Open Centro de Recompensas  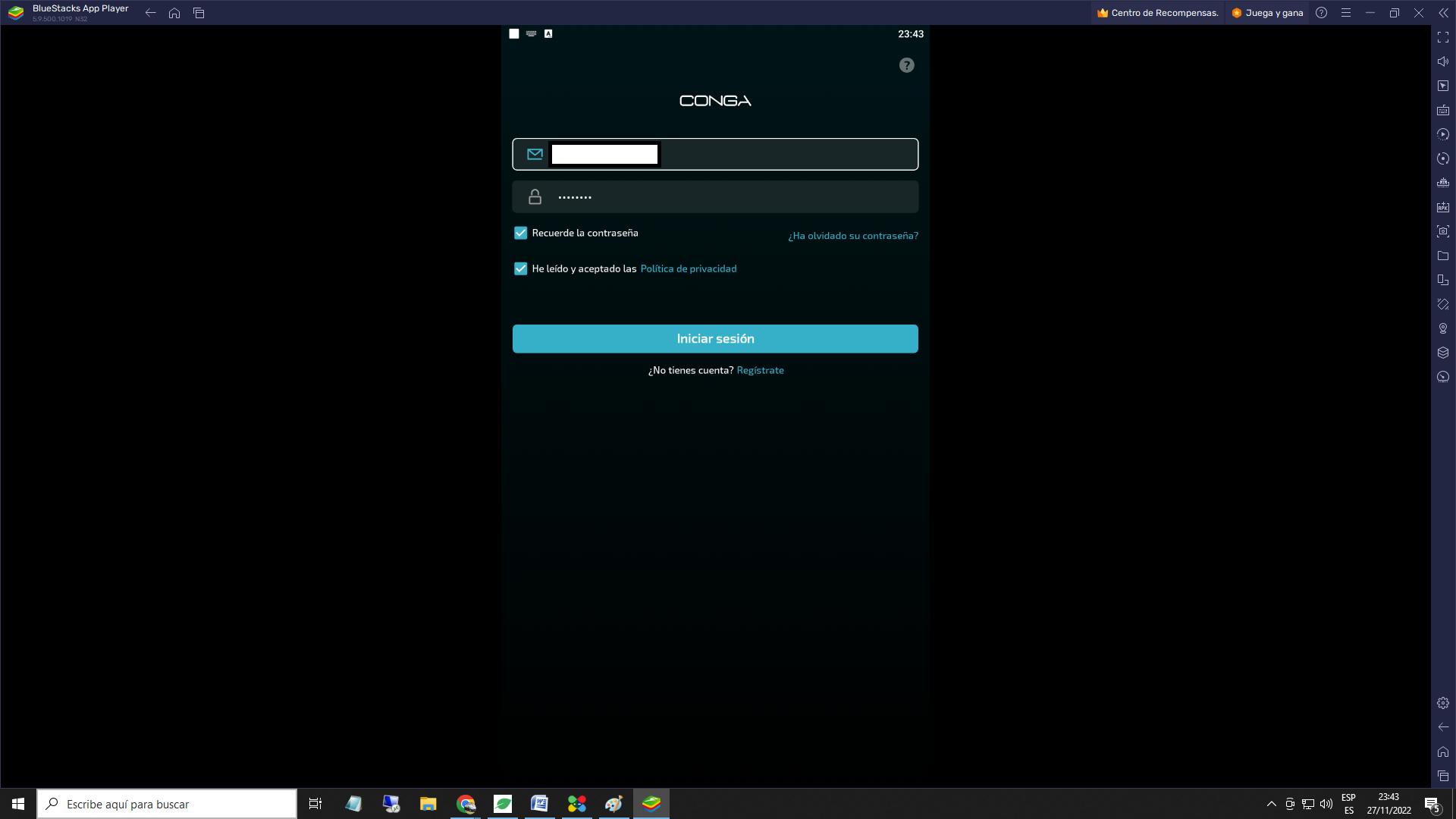(1157, 13)
